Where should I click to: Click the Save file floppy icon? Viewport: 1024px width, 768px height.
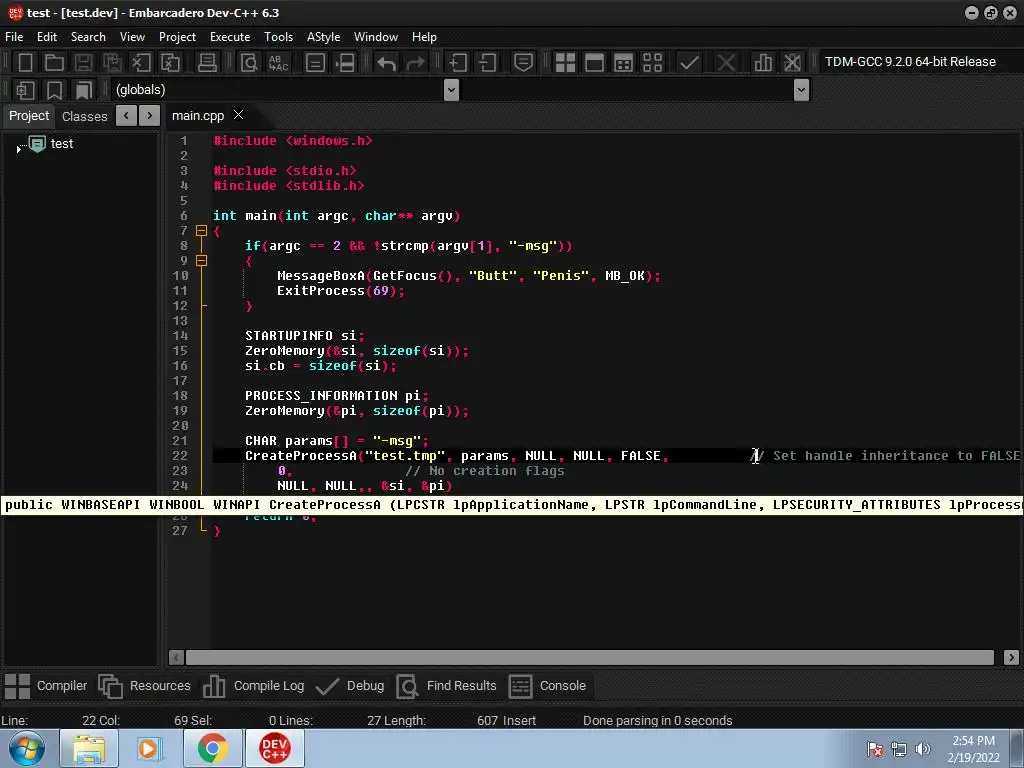[x=83, y=62]
